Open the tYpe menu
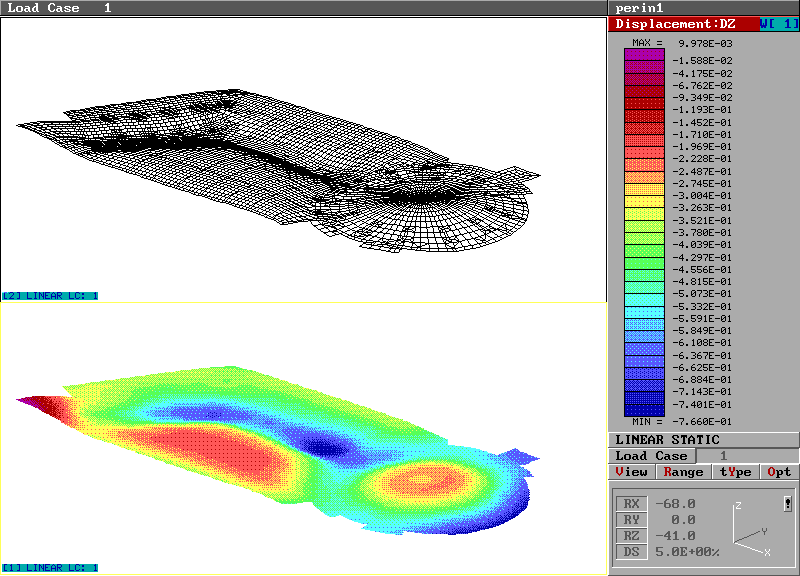The width and height of the screenshot is (800, 576). coord(735,472)
